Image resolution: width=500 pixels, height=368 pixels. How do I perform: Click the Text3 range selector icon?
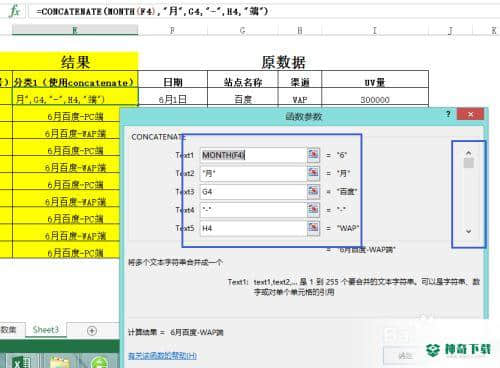tap(313, 191)
